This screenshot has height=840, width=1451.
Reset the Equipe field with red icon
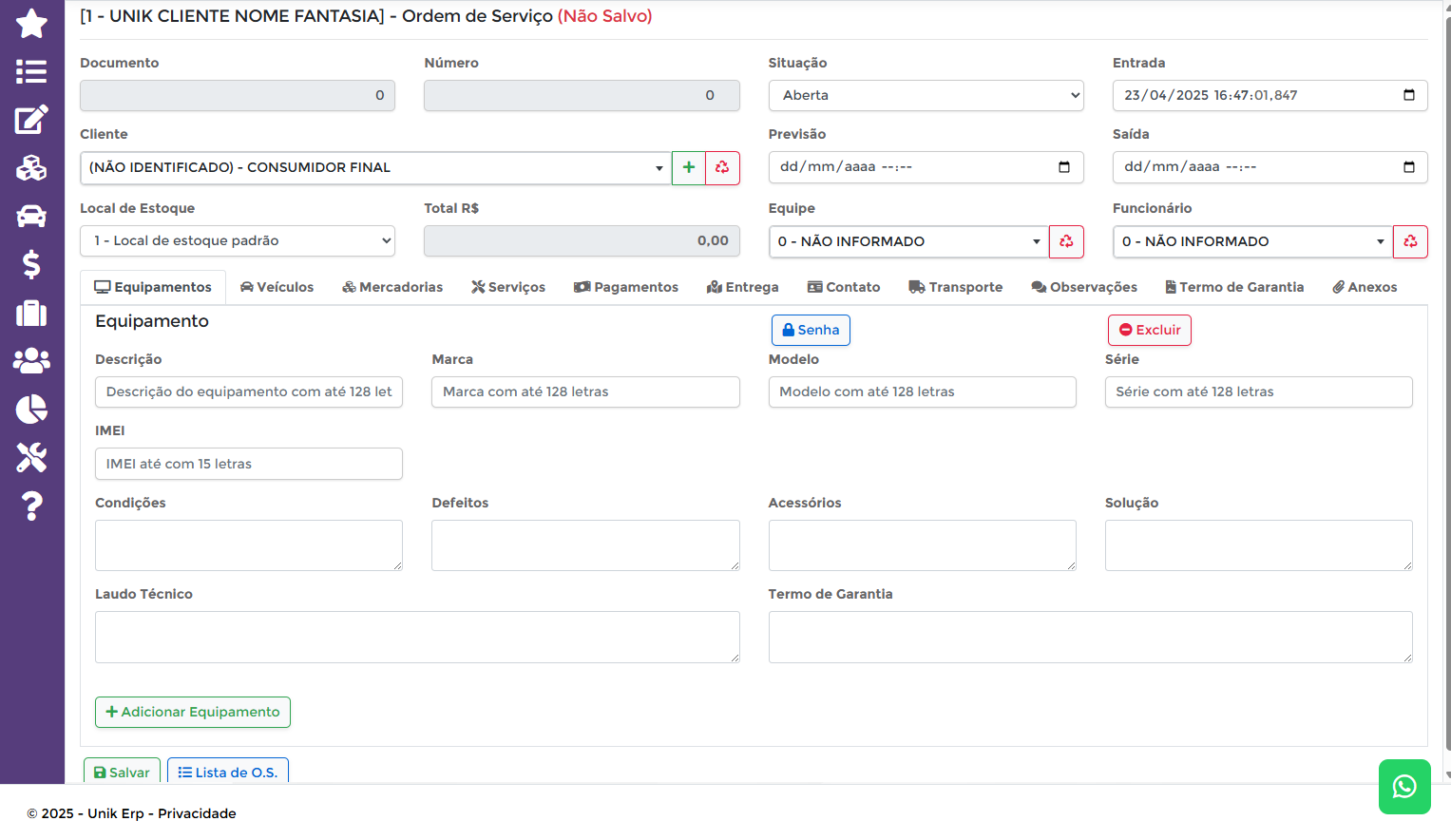coord(1066,242)
